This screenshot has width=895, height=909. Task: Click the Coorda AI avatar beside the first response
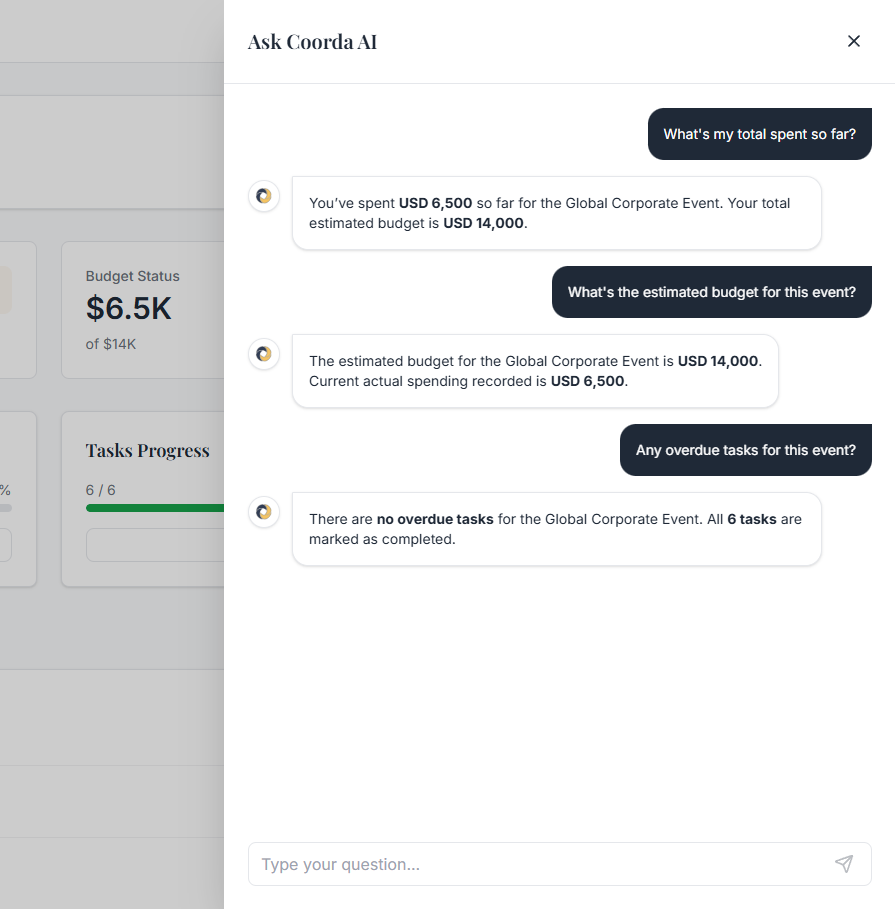pos(263,196)
